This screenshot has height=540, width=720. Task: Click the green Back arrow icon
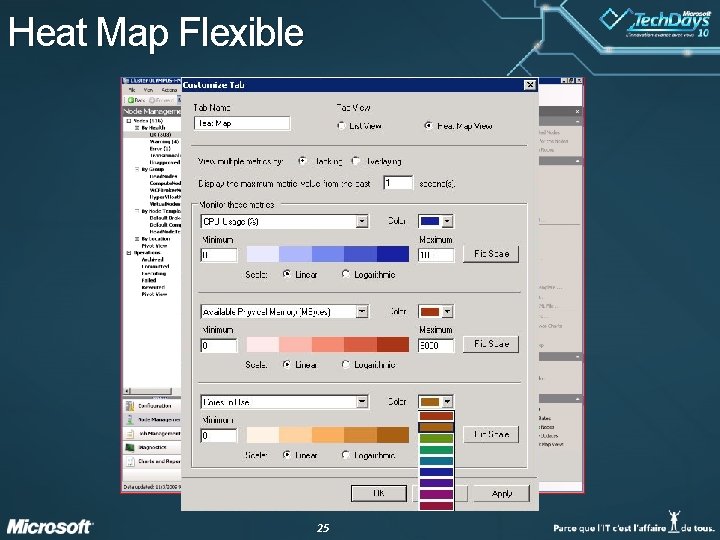(x=131, y=100)
